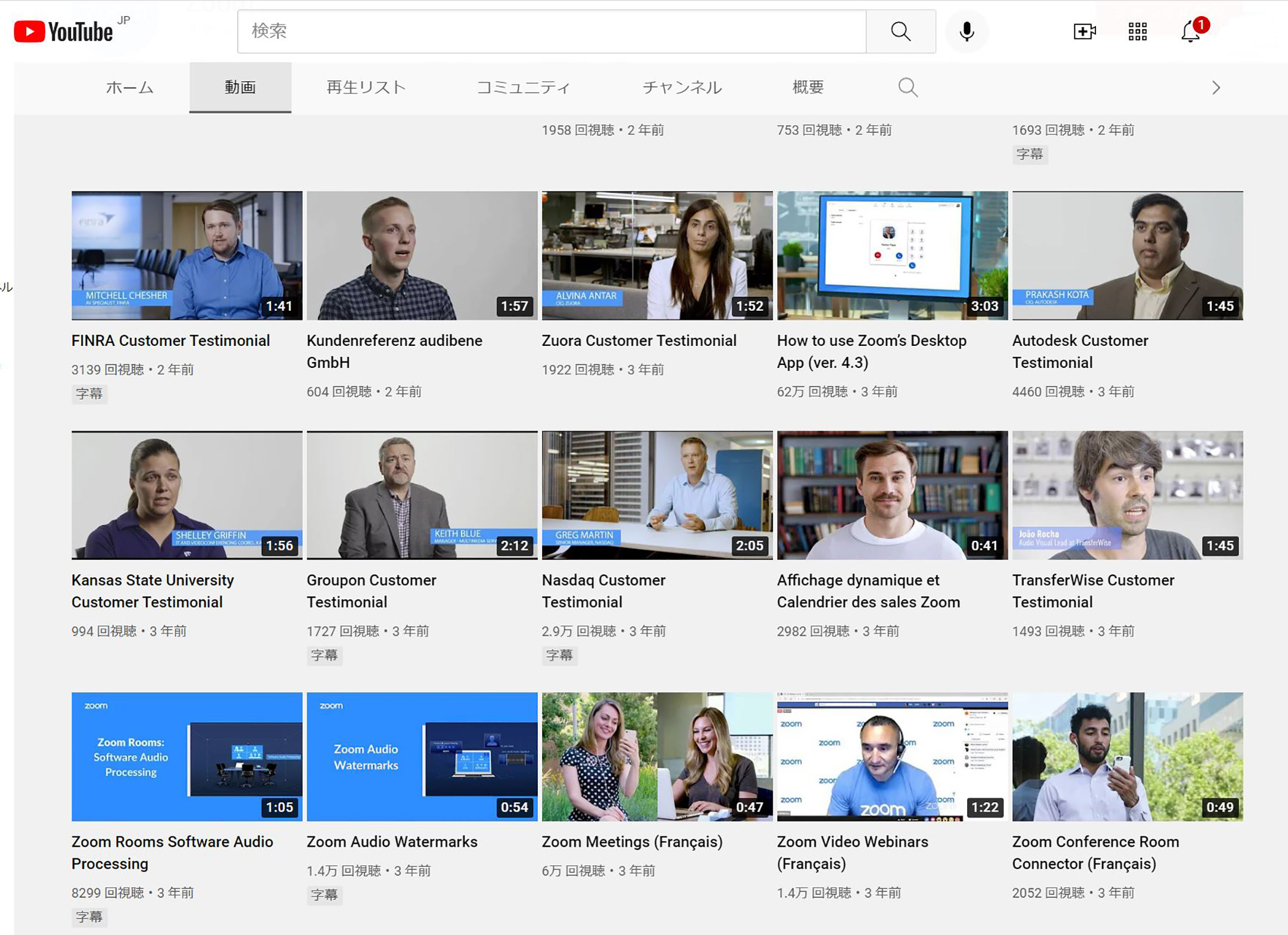Click the 3:03 duration badge
1288x935 pixels.
(984, 306)
